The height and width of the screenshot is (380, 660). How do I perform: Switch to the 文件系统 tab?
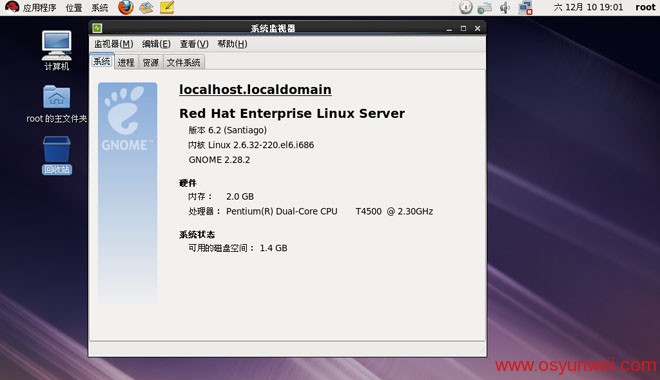point(184,62)
